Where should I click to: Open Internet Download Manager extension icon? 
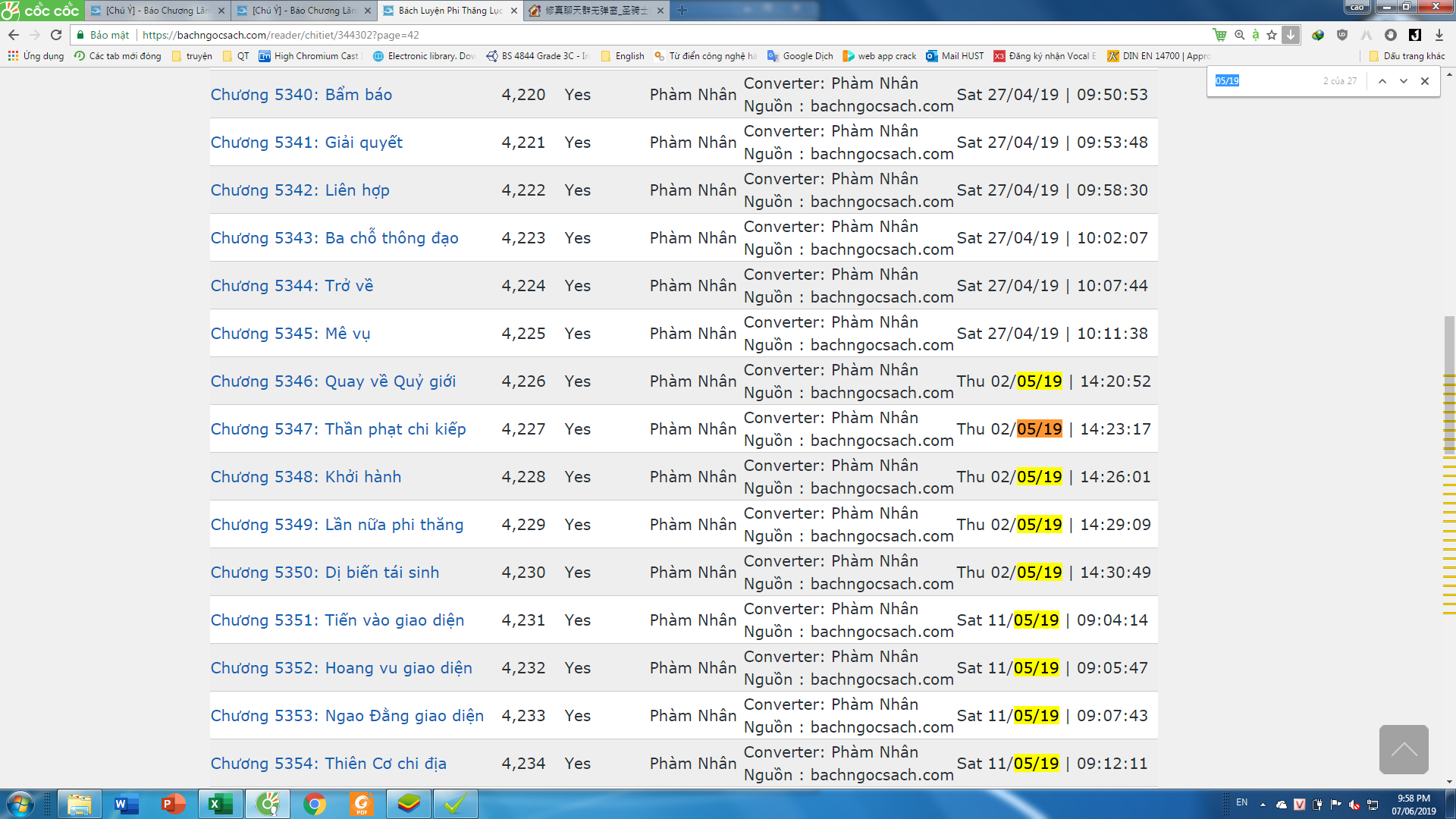(x=1318, y=35)
